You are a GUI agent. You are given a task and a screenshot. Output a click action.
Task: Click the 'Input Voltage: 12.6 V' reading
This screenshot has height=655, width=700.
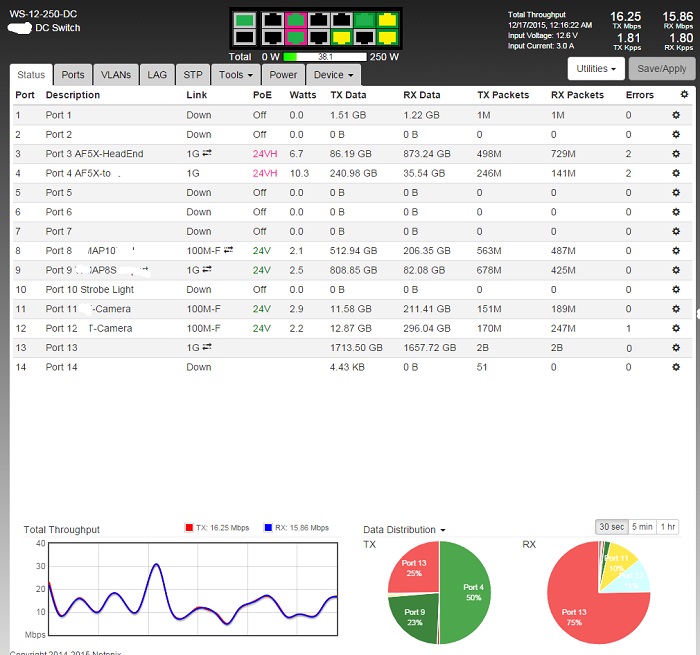pos(542,35)
